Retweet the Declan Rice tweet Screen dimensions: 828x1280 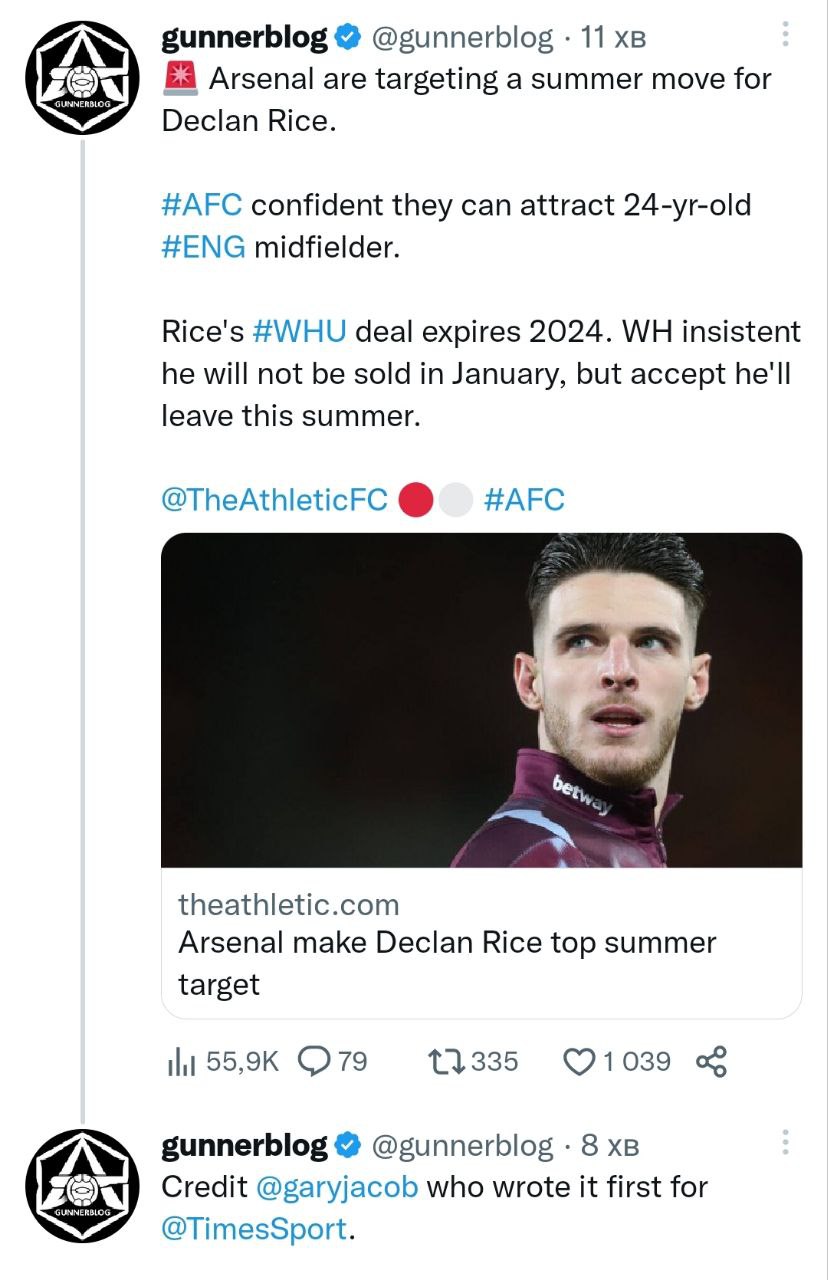442,1061
